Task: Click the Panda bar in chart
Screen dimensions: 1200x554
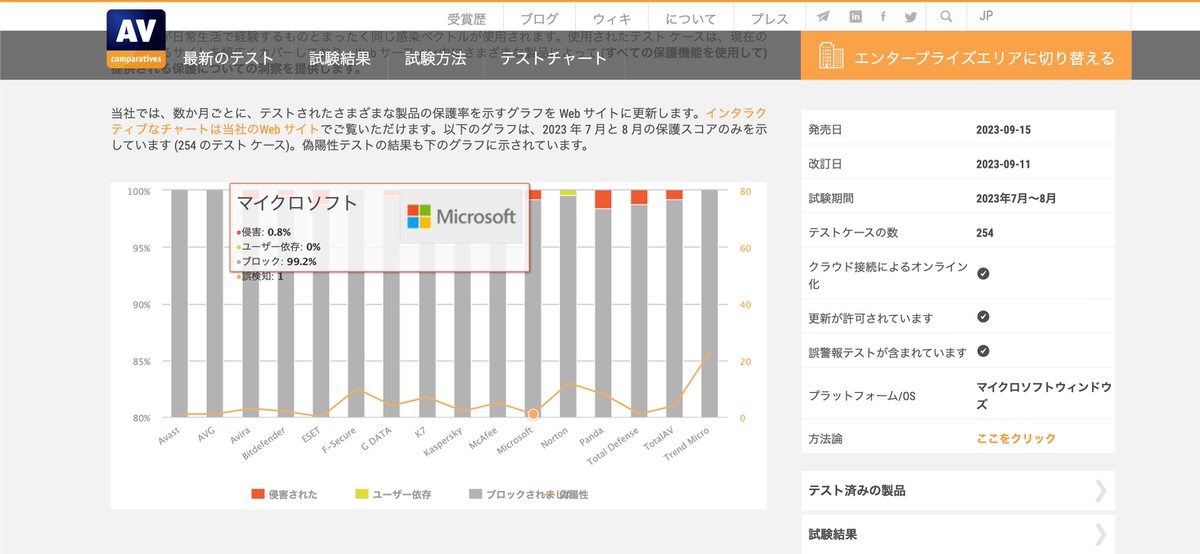Action: click(603, 303)
